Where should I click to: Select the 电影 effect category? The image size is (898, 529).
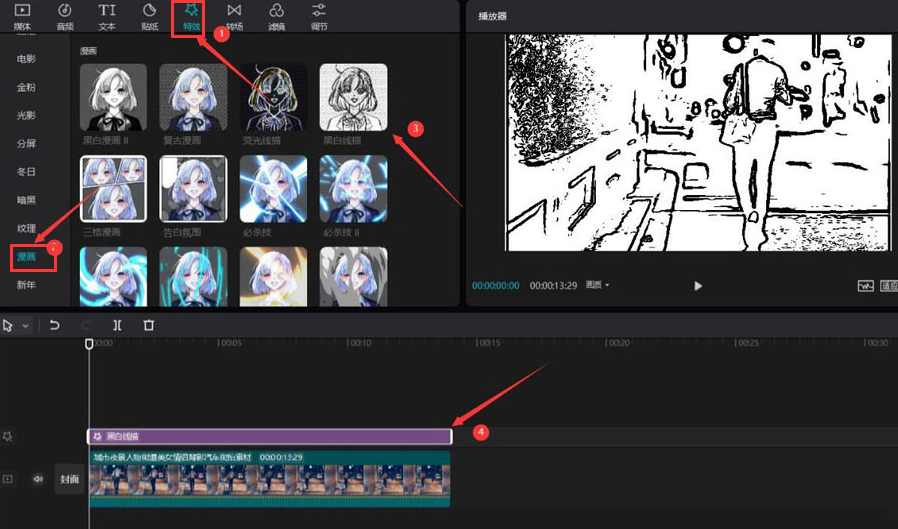pyautogui.click(x=27, y=59)
